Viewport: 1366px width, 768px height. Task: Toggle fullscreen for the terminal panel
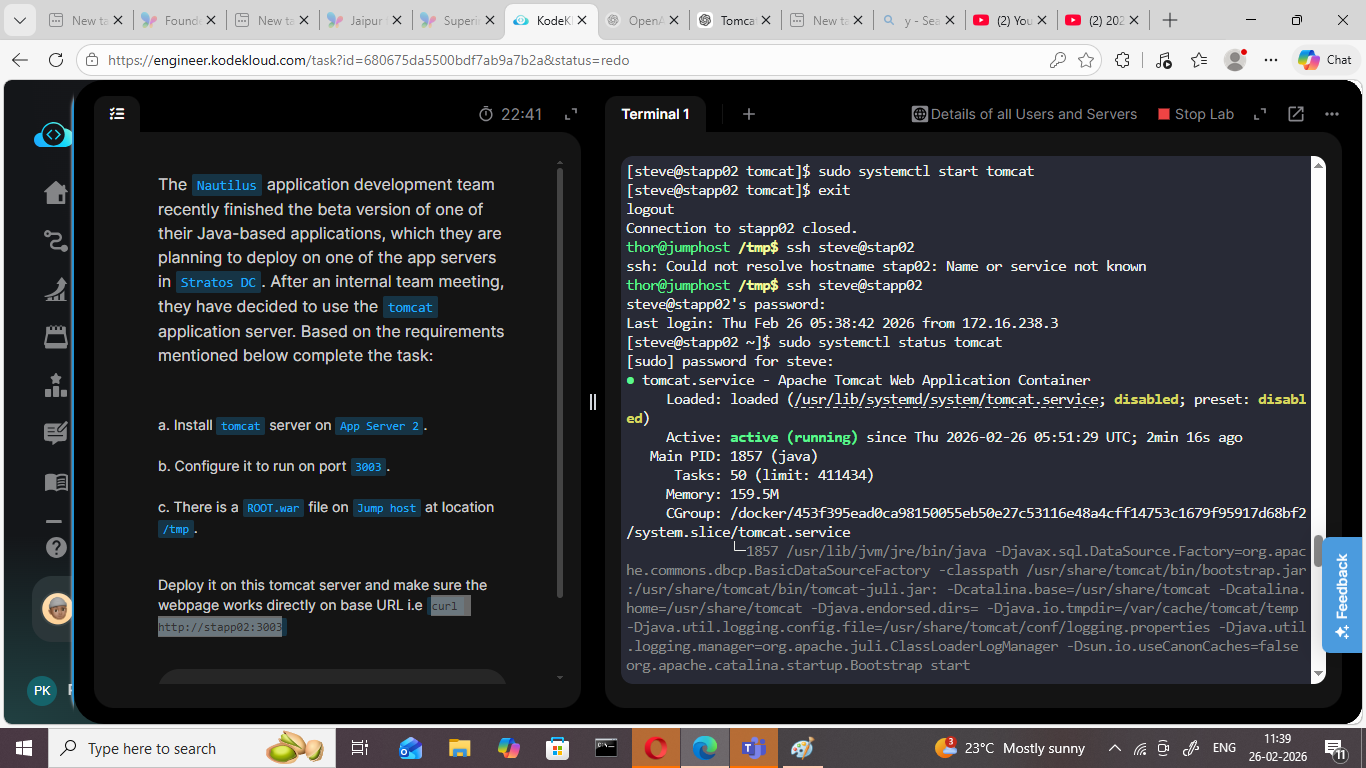pos(1260,114)
